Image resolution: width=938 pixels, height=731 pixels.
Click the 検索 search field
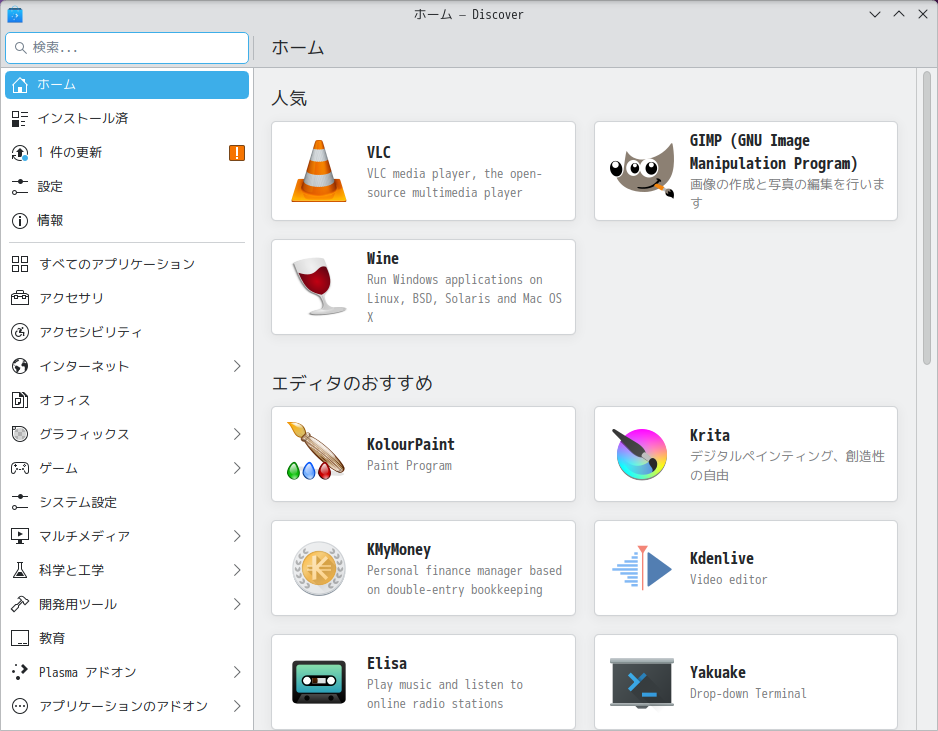click(127, 48)
